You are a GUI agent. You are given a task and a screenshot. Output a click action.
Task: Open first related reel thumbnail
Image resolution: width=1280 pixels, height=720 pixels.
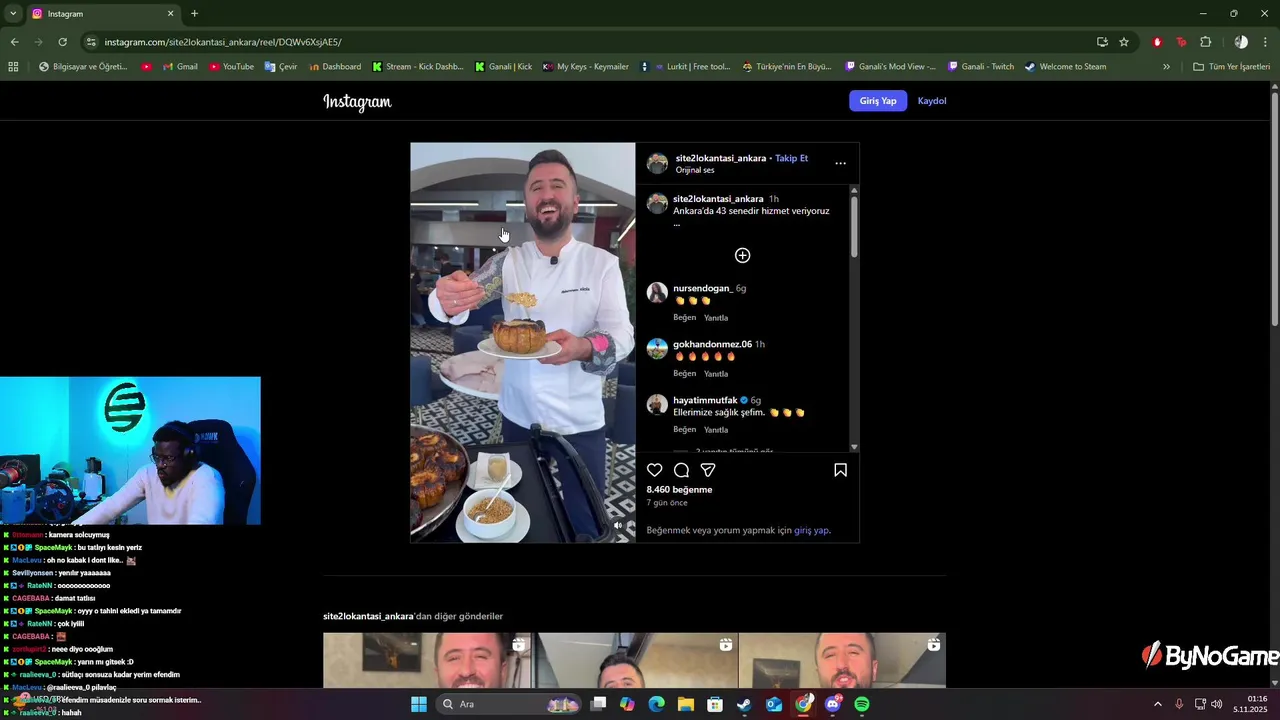[427, 660]
